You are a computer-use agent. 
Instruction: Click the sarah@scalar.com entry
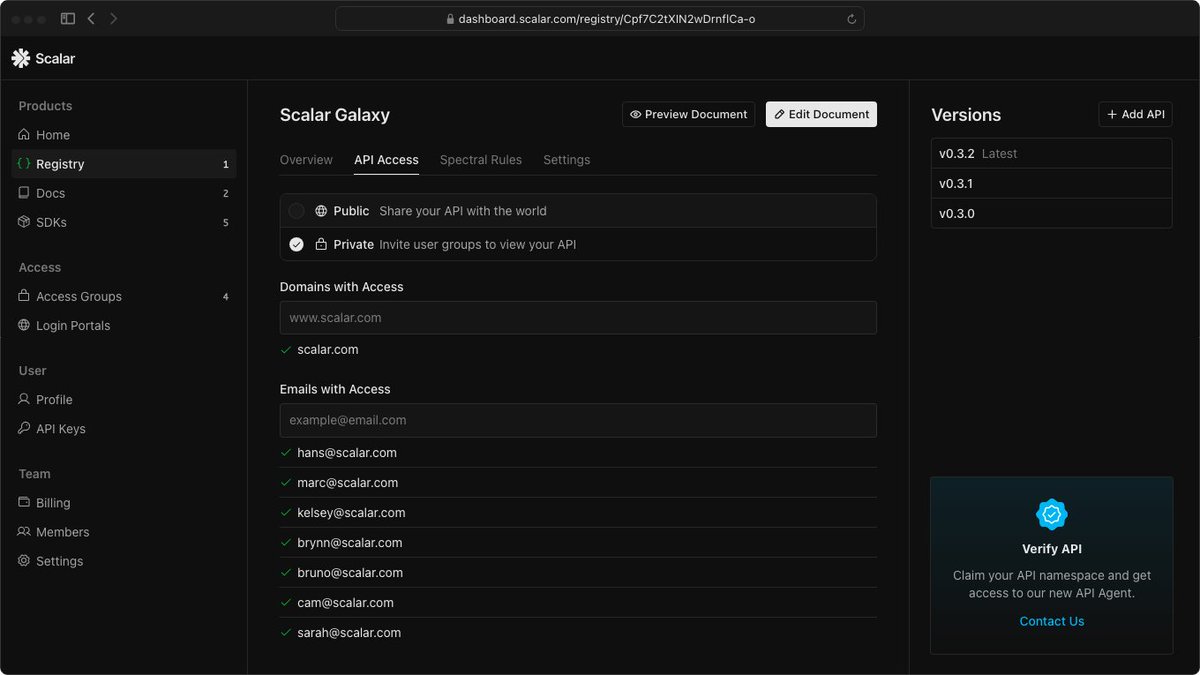click(x=578, y=633)
